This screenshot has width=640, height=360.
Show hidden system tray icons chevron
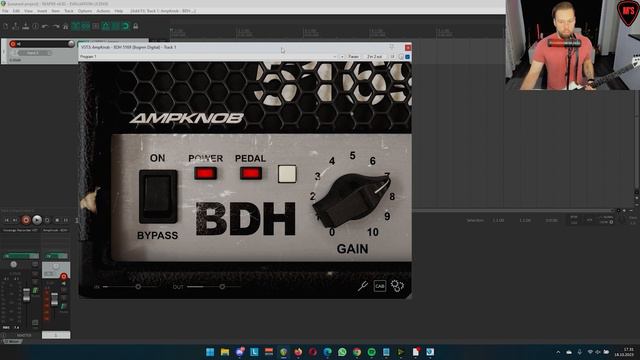tap(558, 352)
